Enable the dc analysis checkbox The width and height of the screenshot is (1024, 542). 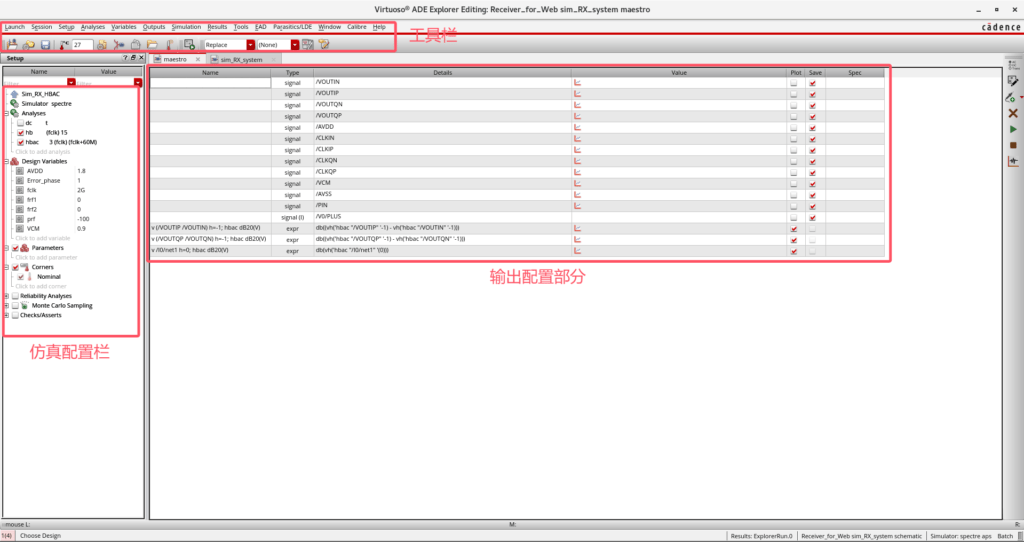pyautogui.click(x=20, y=123)
